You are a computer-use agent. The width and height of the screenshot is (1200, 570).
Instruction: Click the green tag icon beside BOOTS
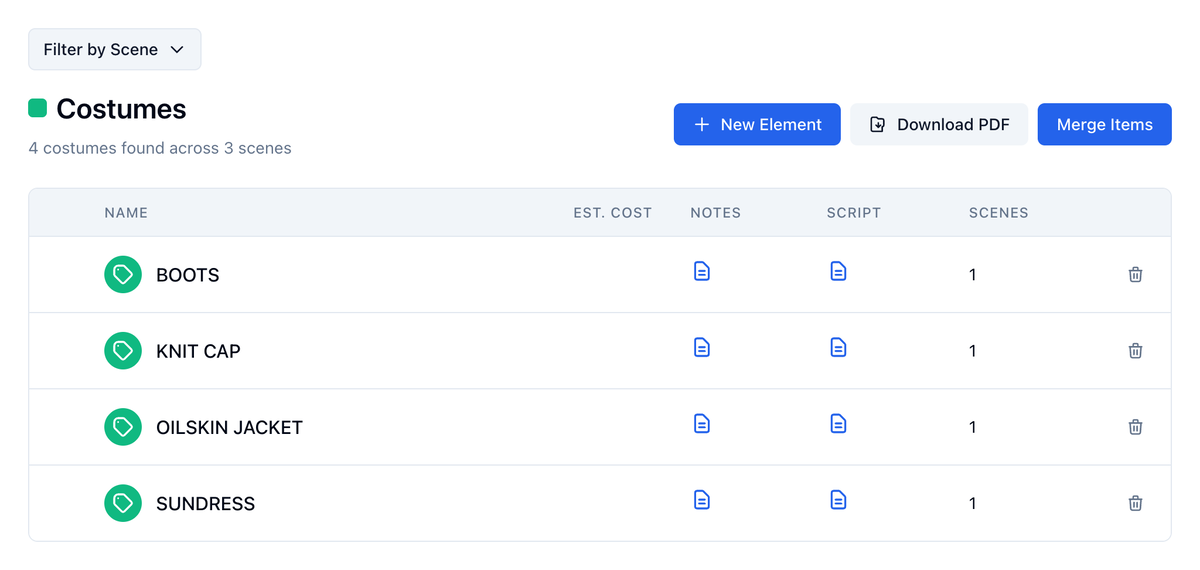click(123, 274)
